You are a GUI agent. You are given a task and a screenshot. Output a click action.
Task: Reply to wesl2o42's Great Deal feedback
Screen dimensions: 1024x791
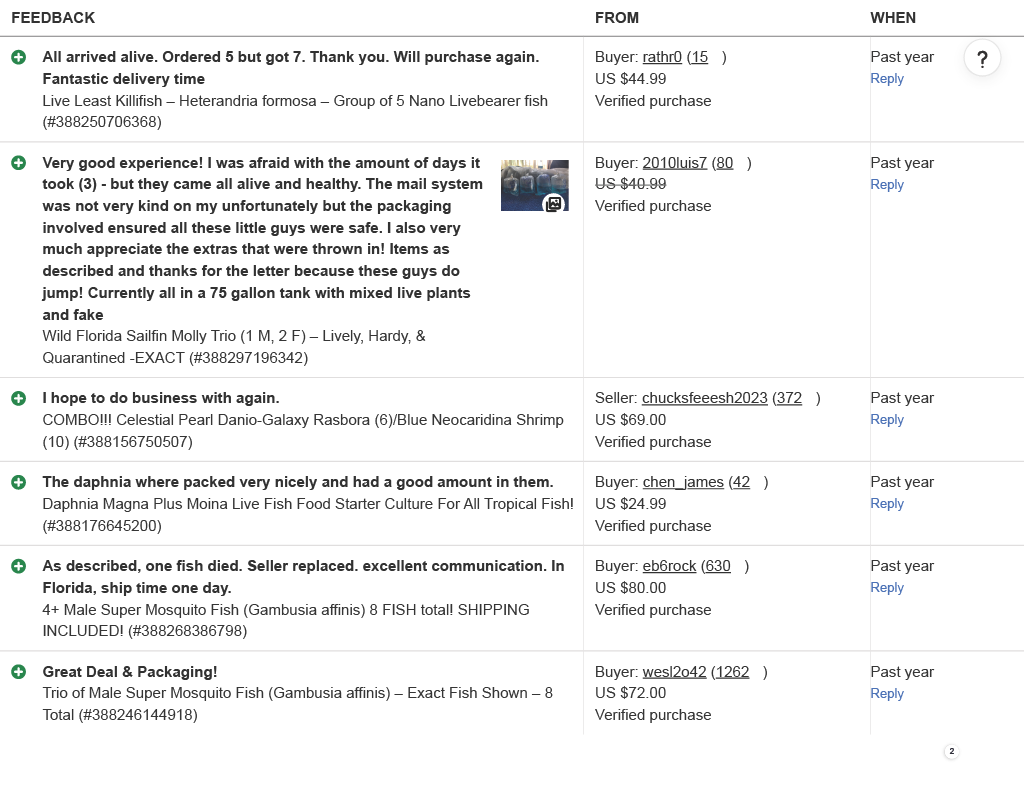(887, 694)
